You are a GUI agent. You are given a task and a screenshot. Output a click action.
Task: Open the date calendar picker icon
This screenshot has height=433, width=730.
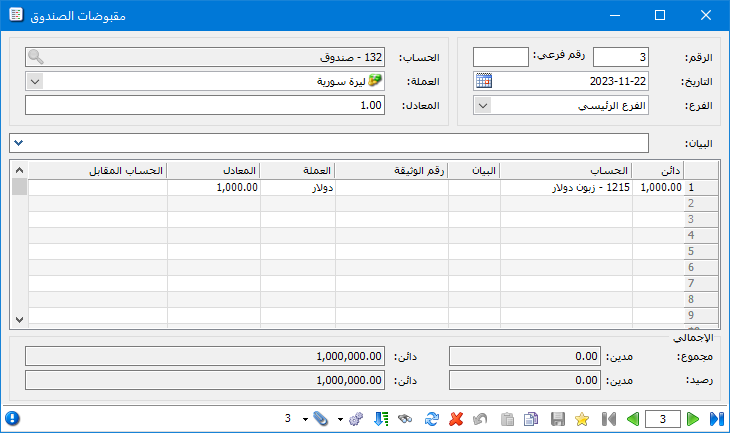[x=484, y=81]
